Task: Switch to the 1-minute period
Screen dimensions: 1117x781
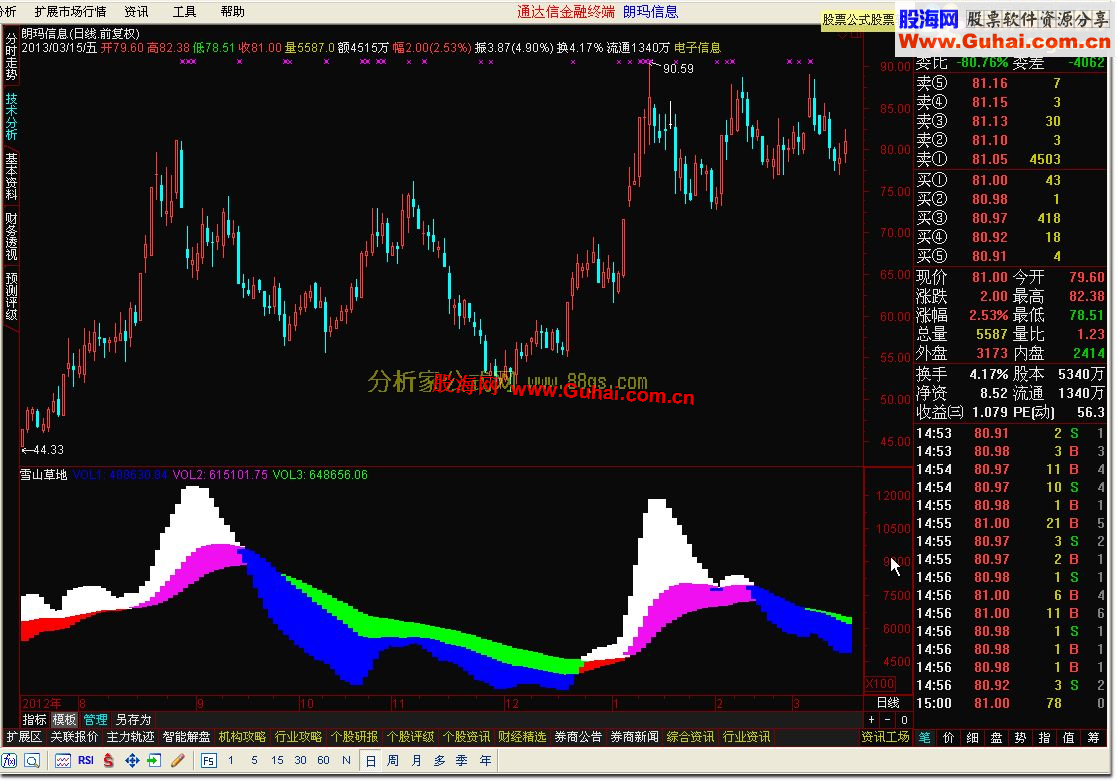Action: coord(231,760)
